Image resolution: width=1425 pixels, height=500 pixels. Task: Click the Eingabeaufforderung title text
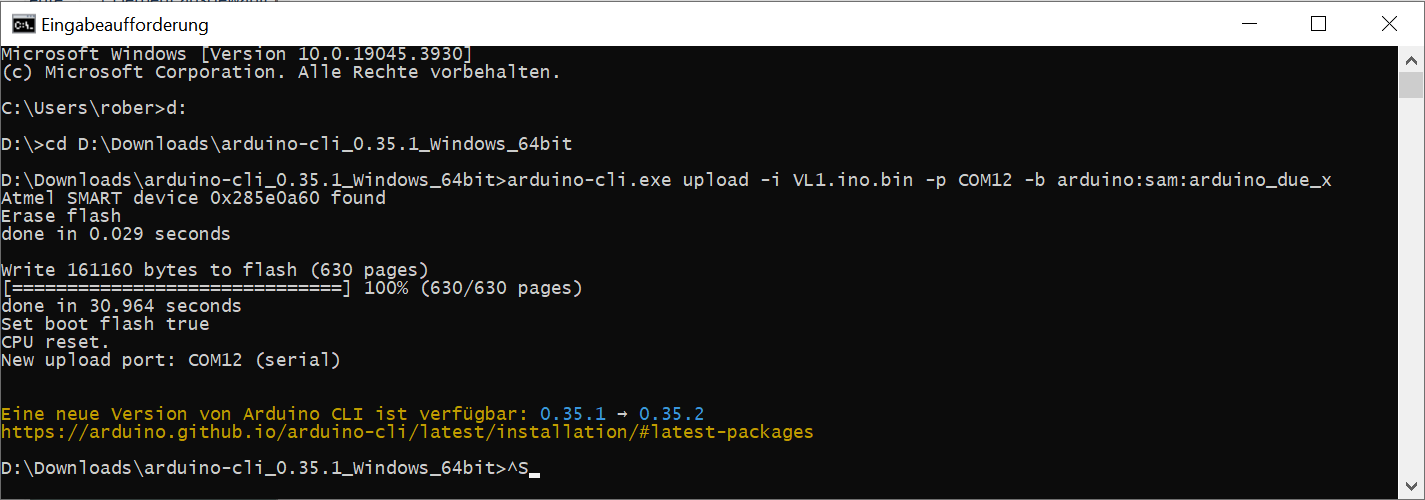click(x=124, y=24)
